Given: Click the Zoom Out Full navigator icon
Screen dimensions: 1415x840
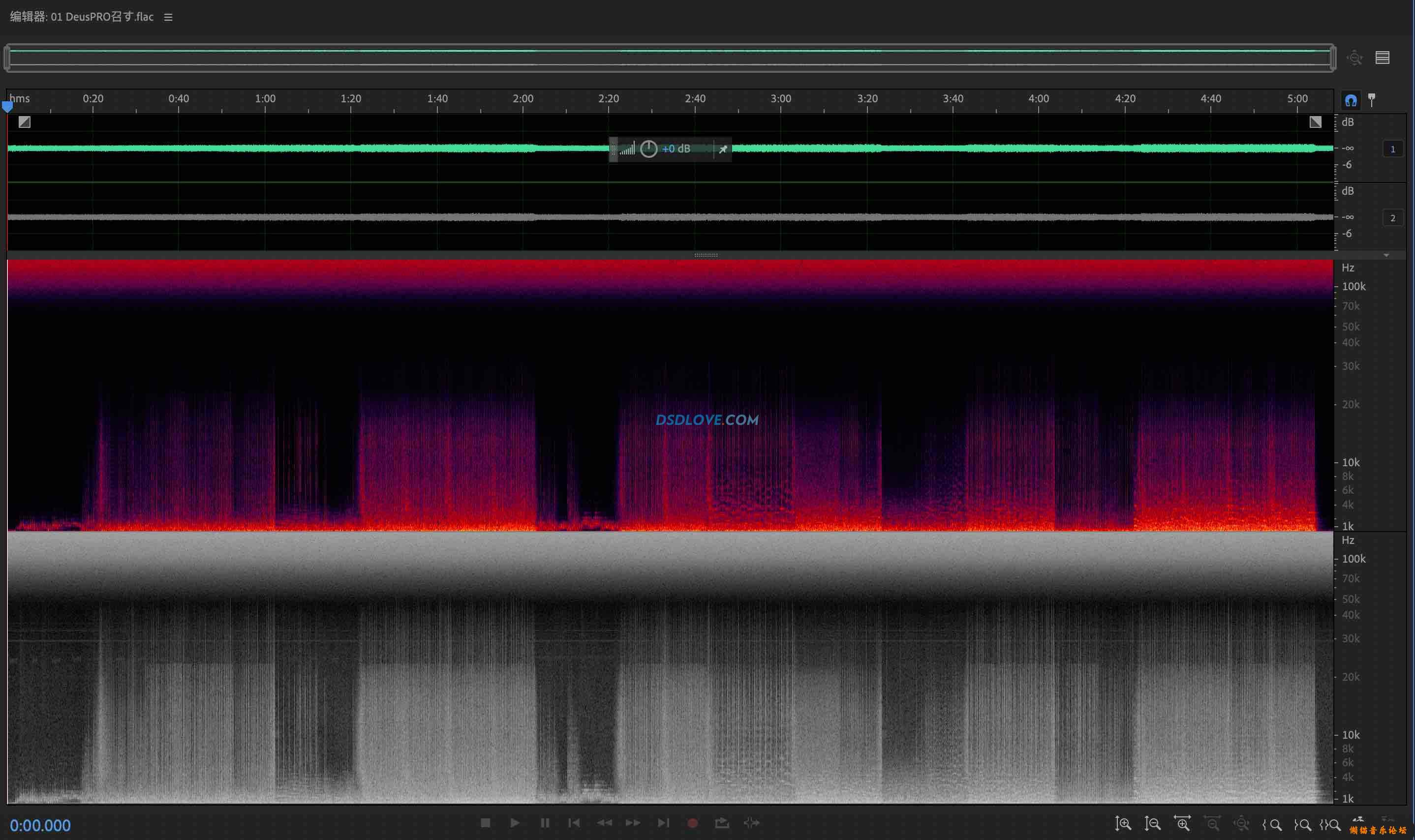Looking at the screenshot, I should 1354,58.
